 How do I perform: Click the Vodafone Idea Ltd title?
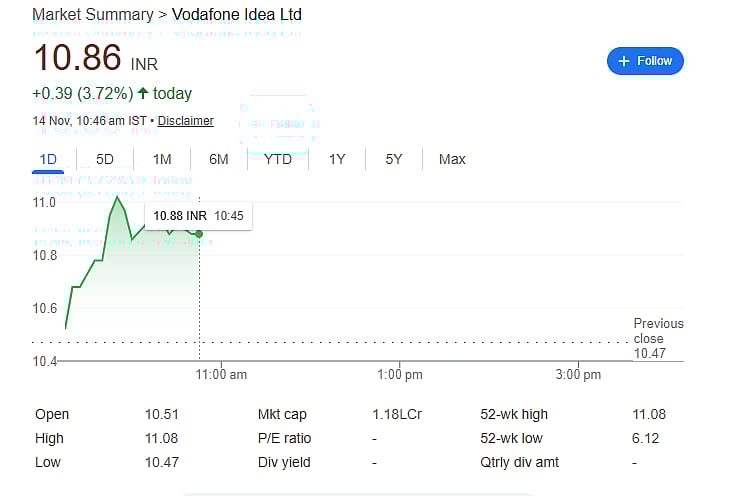237,15
